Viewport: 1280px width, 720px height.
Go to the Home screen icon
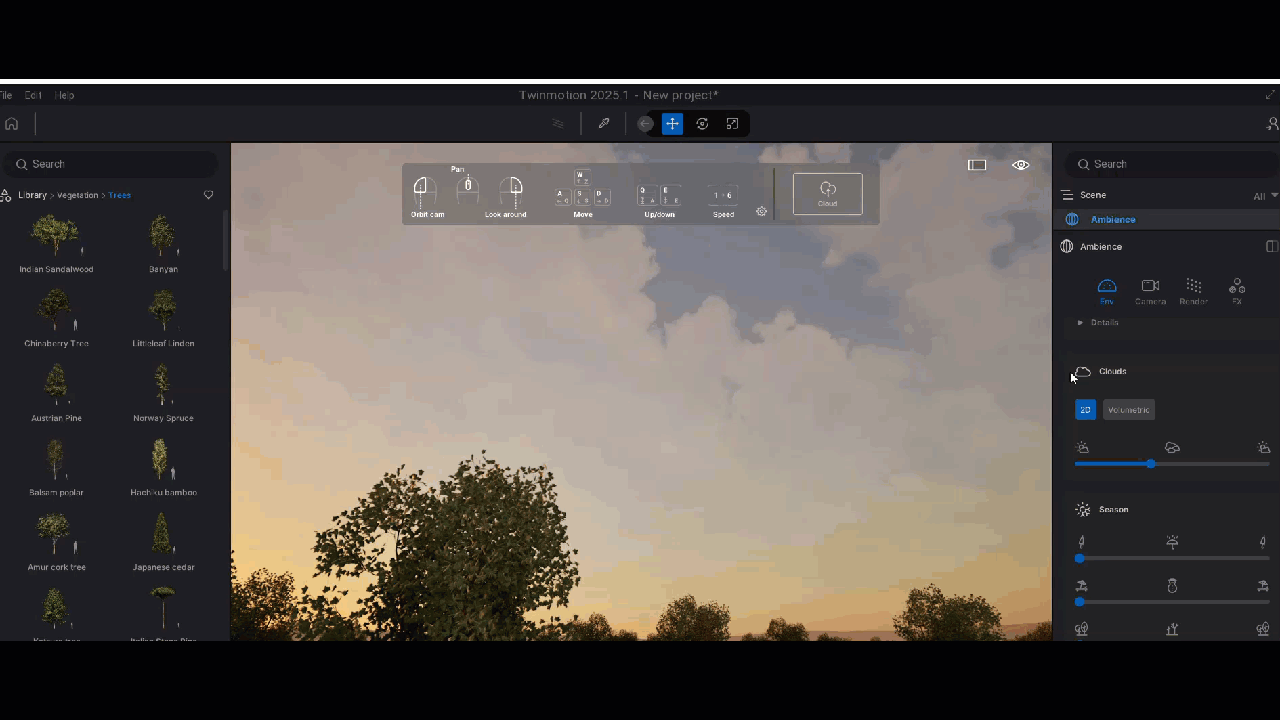(x=12, y=124)
